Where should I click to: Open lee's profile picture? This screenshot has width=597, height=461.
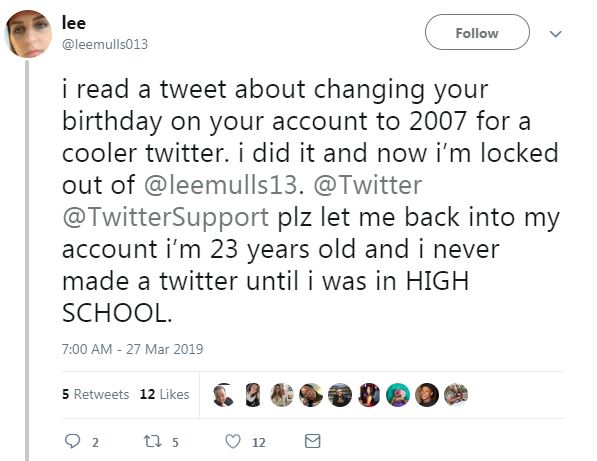pos(28,34)
